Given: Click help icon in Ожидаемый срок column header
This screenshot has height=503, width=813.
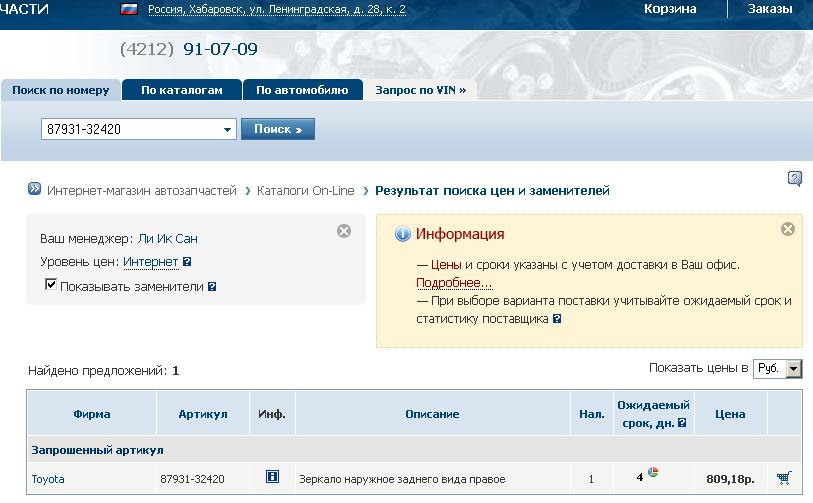Looking at the screenshot, I should 682,423.
